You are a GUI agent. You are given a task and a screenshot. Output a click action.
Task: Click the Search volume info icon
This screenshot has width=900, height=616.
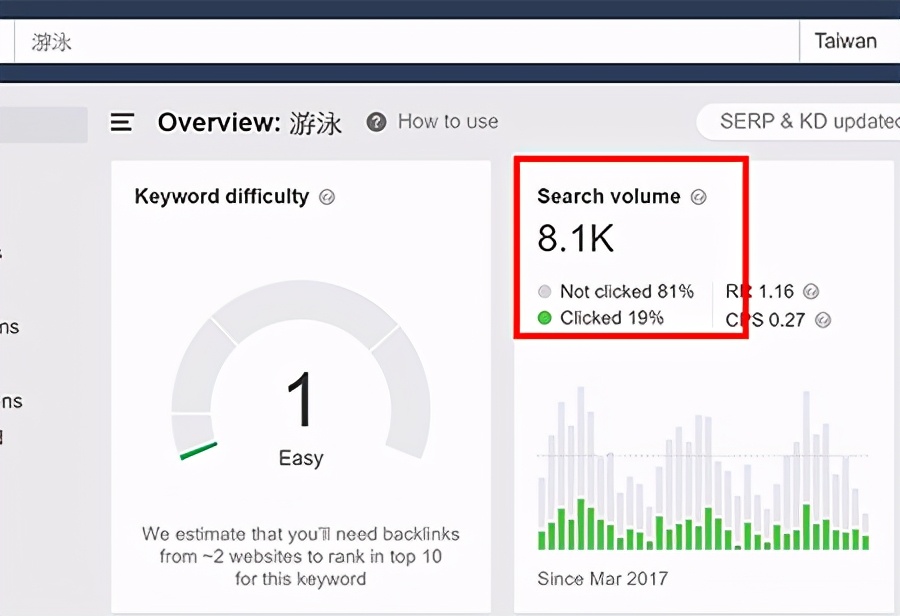[699, 197]
